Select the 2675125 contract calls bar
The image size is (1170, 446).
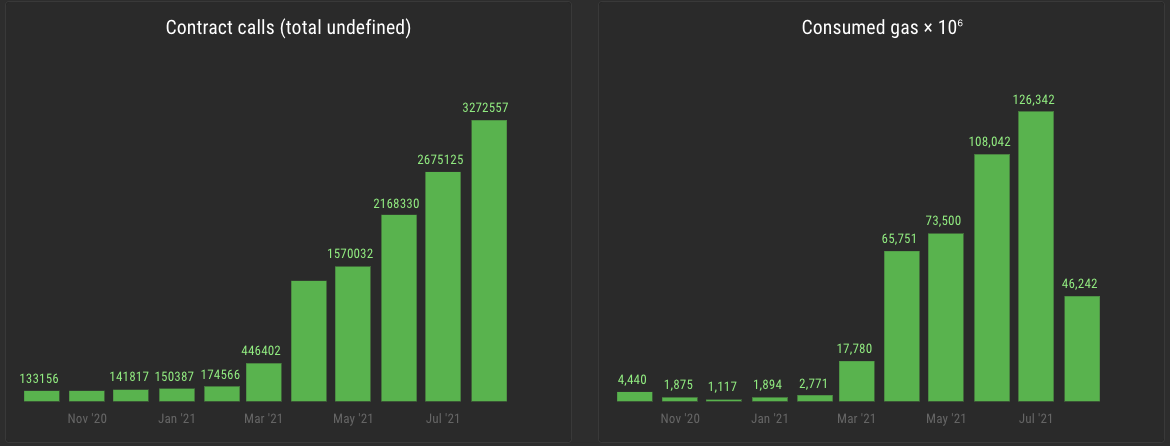[x=443, y=287]
